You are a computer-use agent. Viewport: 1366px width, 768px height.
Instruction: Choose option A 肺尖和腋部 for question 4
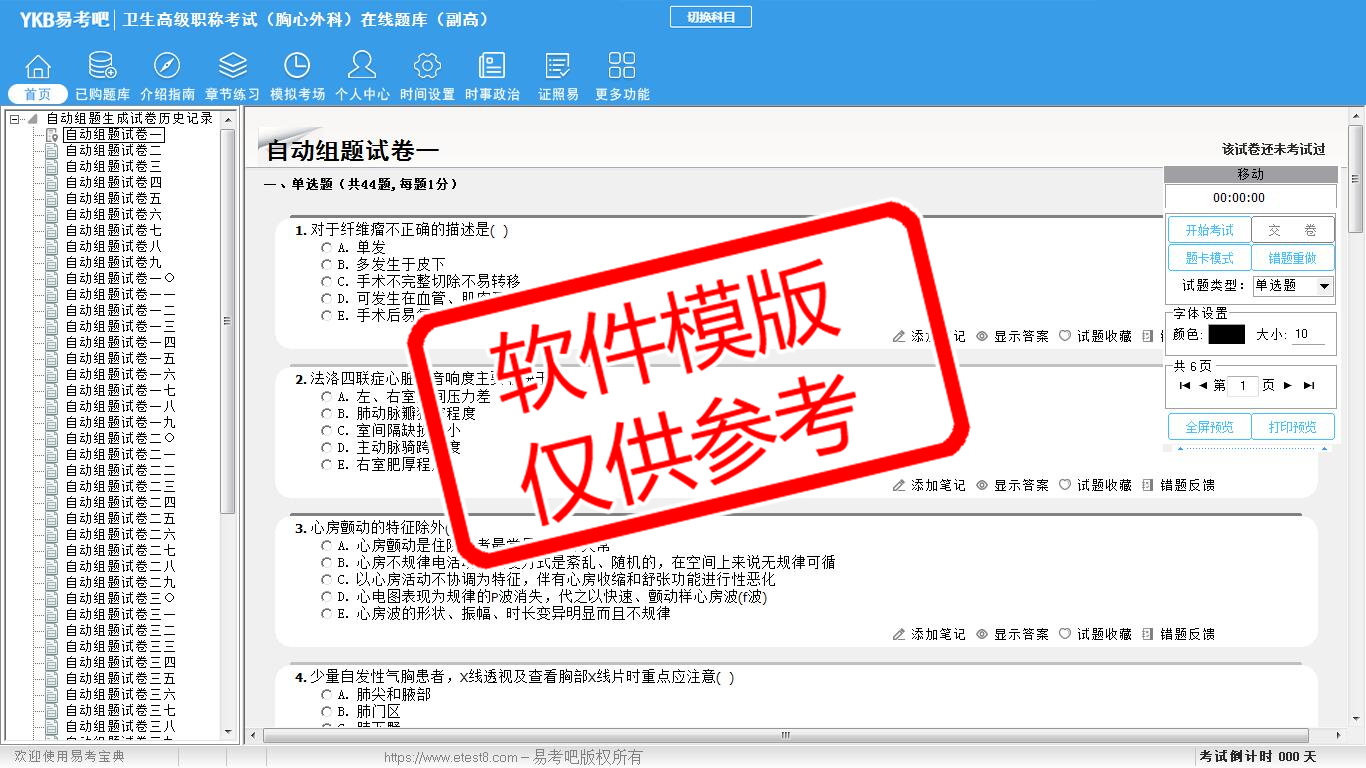coord(327,694)
